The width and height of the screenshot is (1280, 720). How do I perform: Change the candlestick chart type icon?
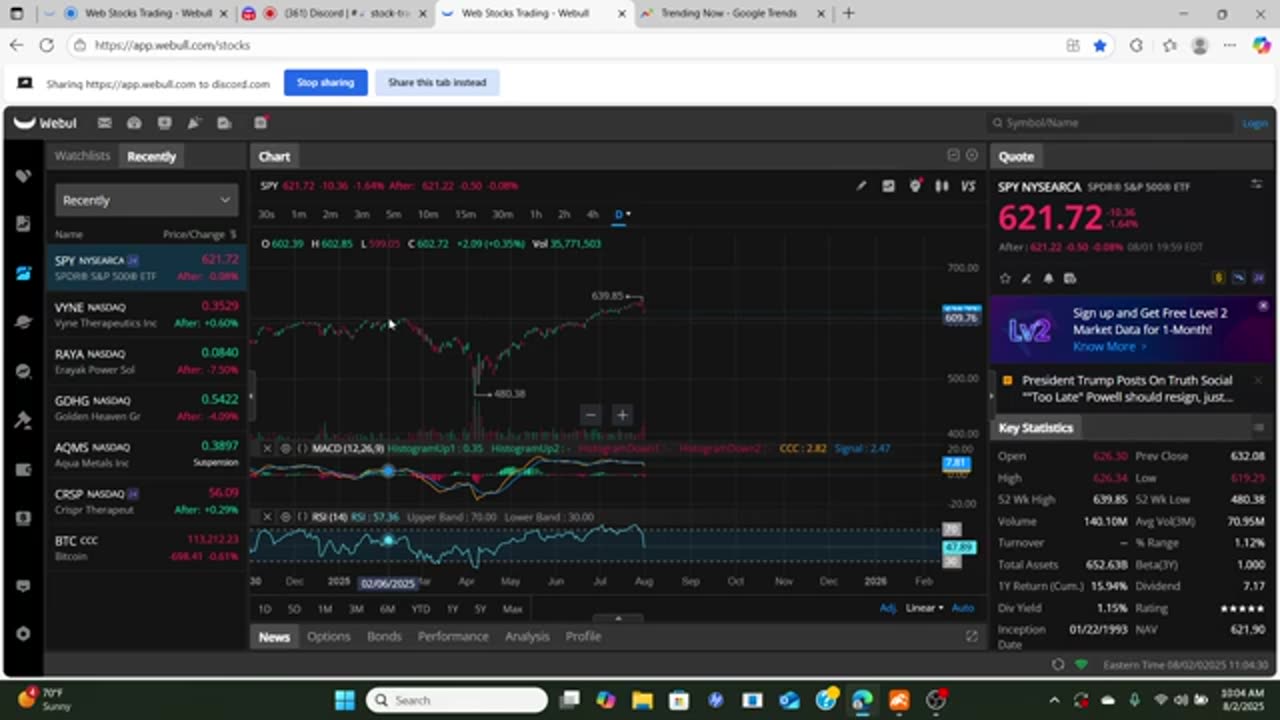(941, 186)
